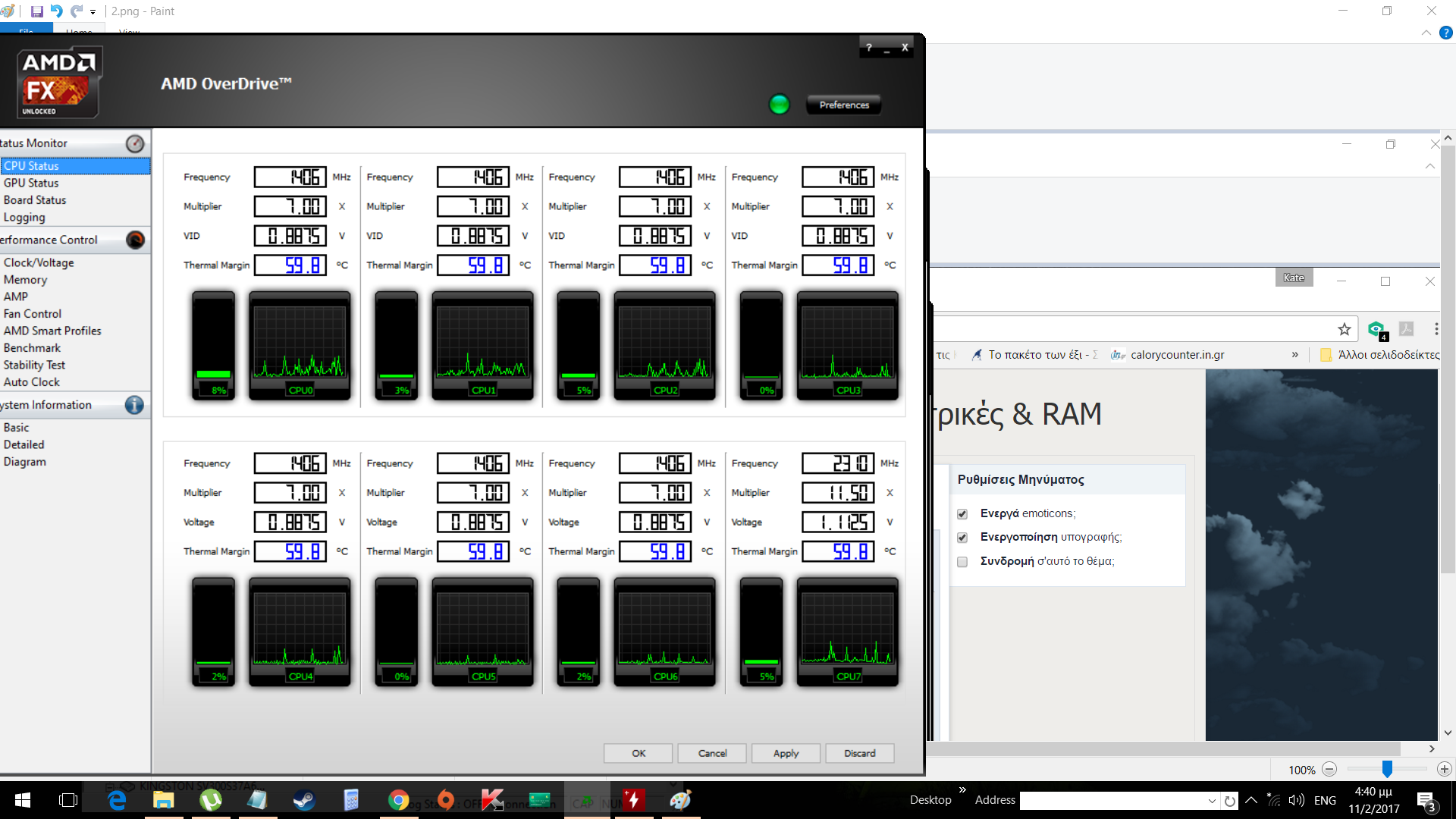Open Paint help via blue question icon

1446,33
